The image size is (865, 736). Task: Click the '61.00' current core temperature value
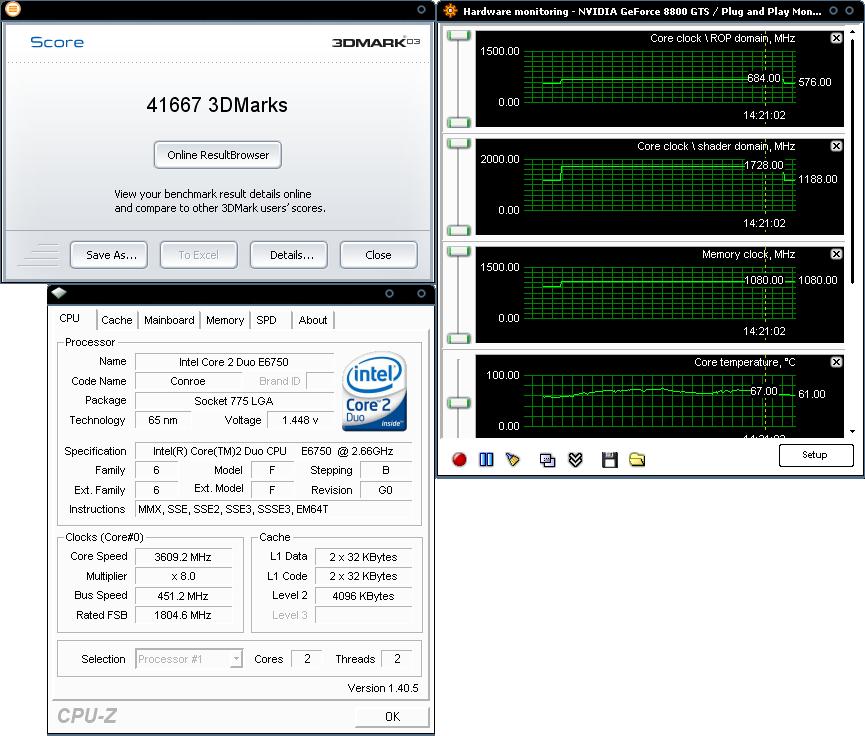click(x=811, y=394)
